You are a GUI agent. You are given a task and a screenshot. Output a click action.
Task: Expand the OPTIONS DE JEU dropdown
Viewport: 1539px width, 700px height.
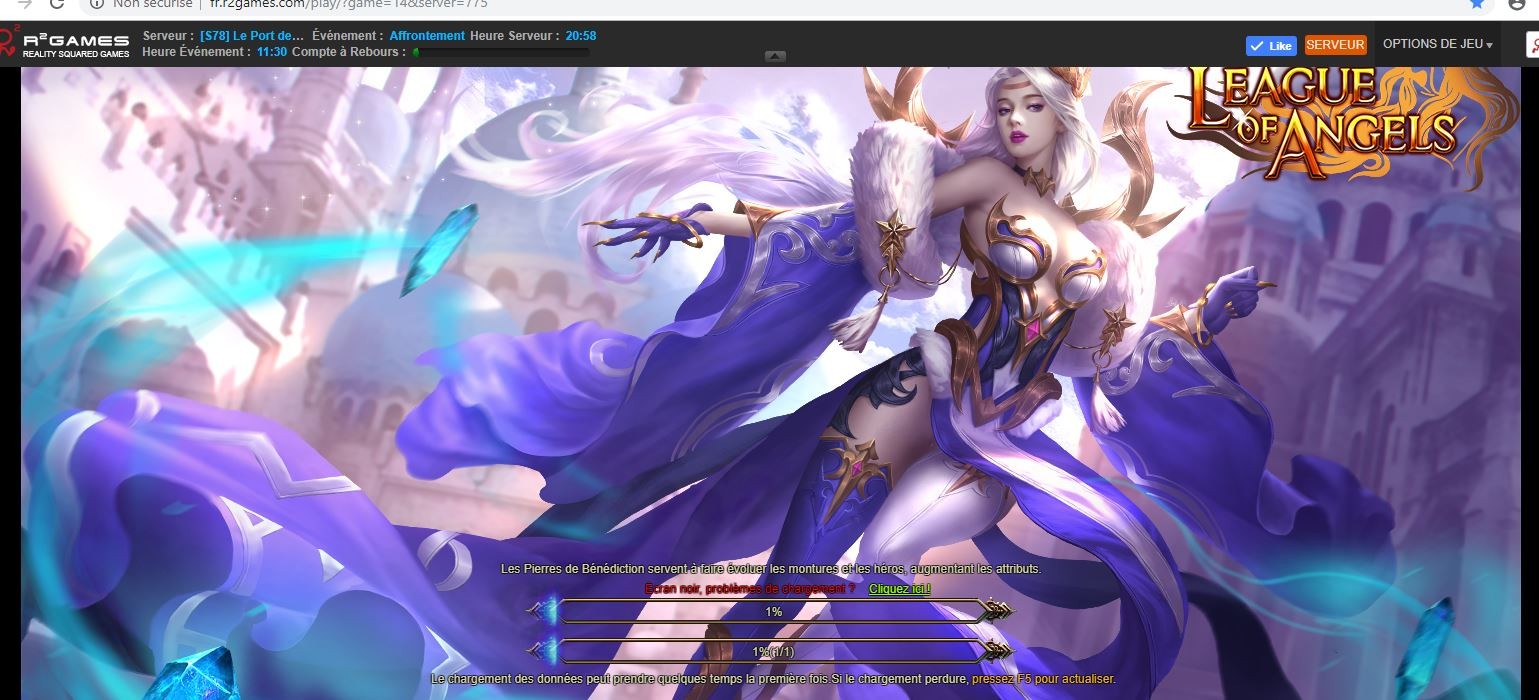tap(1437, 45)
